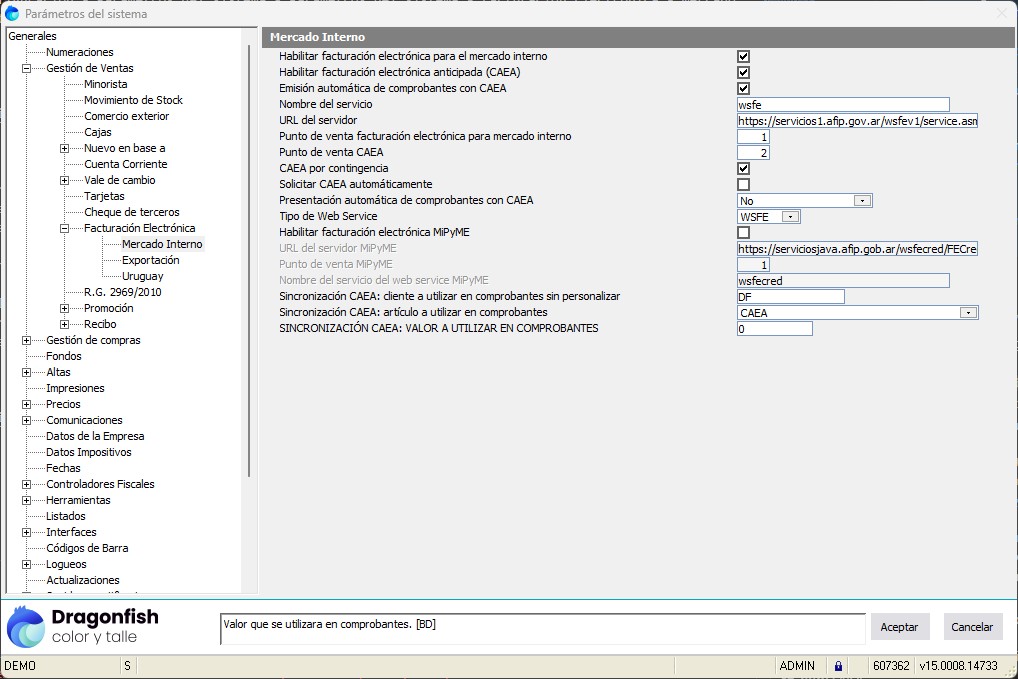Click the title bar application icon
Image resolution: width=1018 pixels, height=679 pixels.
(12, 14)
